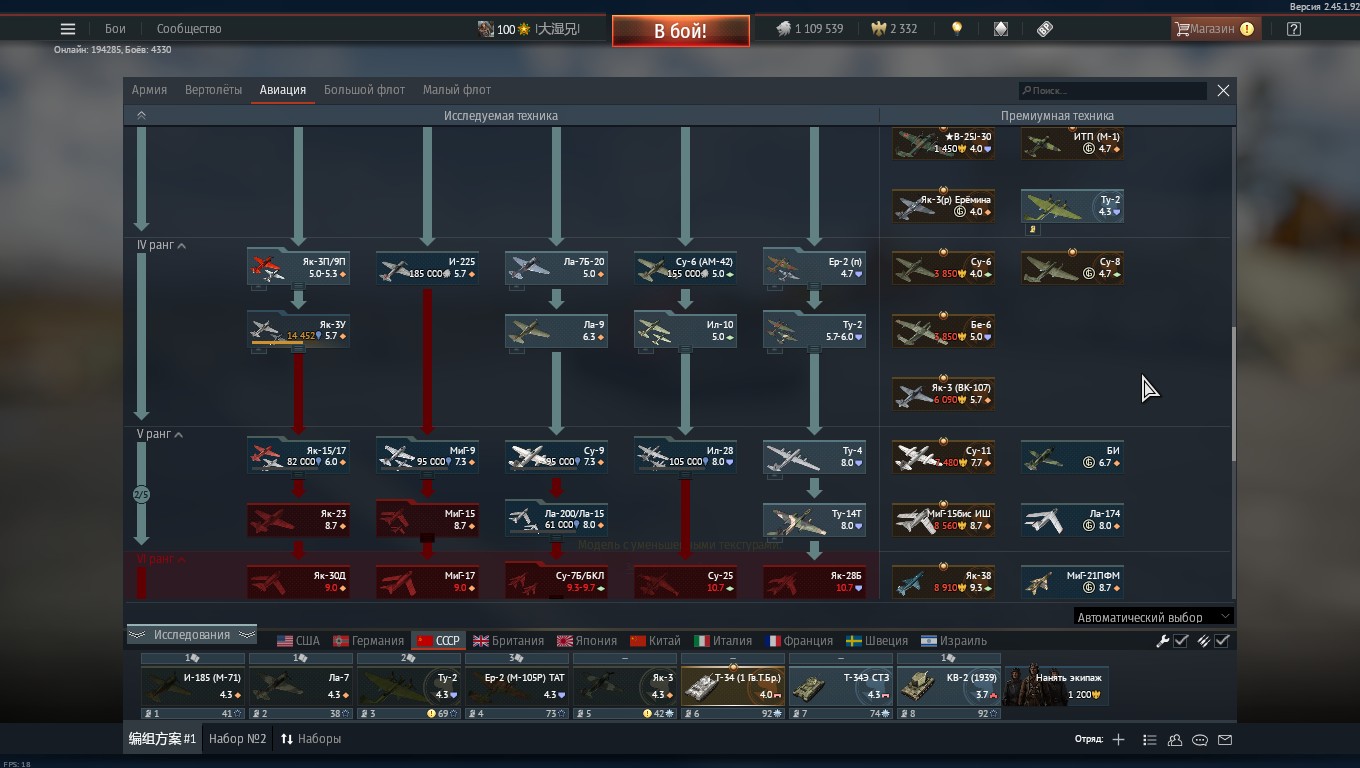Viewport: 1360px width, 768px height.
Task: Select the Германия nation tab
Action: [368, 641]
